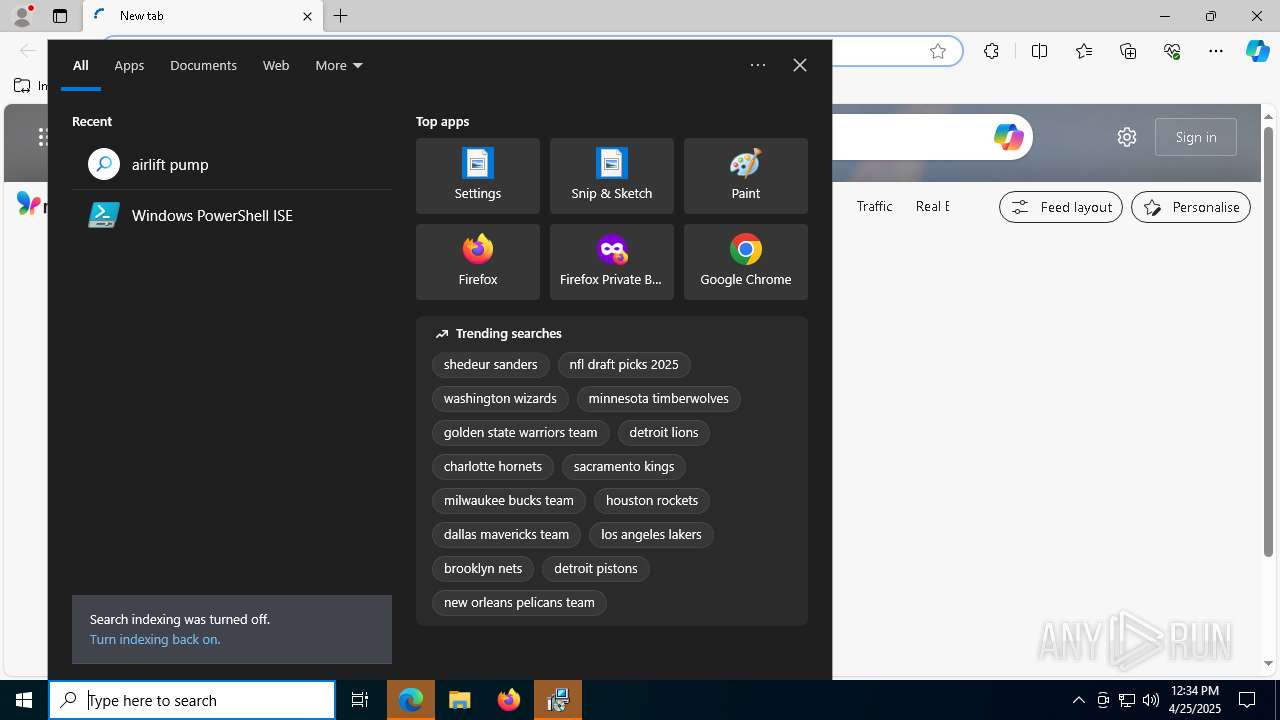Expand the More filter dropdown

339,65
